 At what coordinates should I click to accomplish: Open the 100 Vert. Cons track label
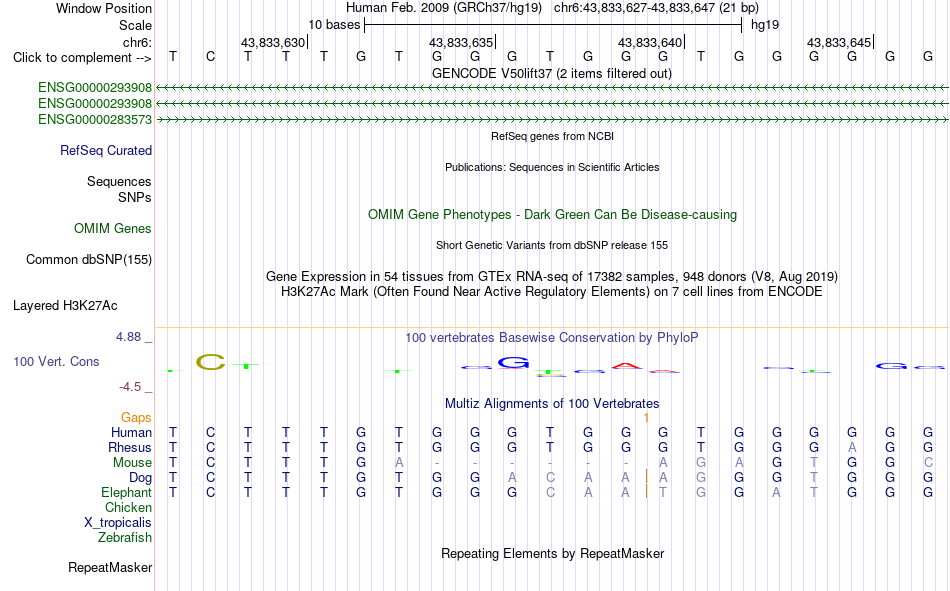click(x=56, y=361)
